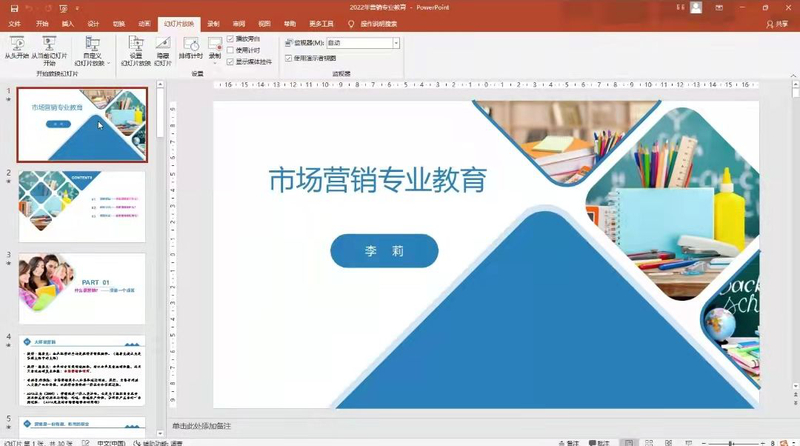
Task: Open 设置幻灯片放映 settings
Action: pyautogui.click(x=136, y=51)
